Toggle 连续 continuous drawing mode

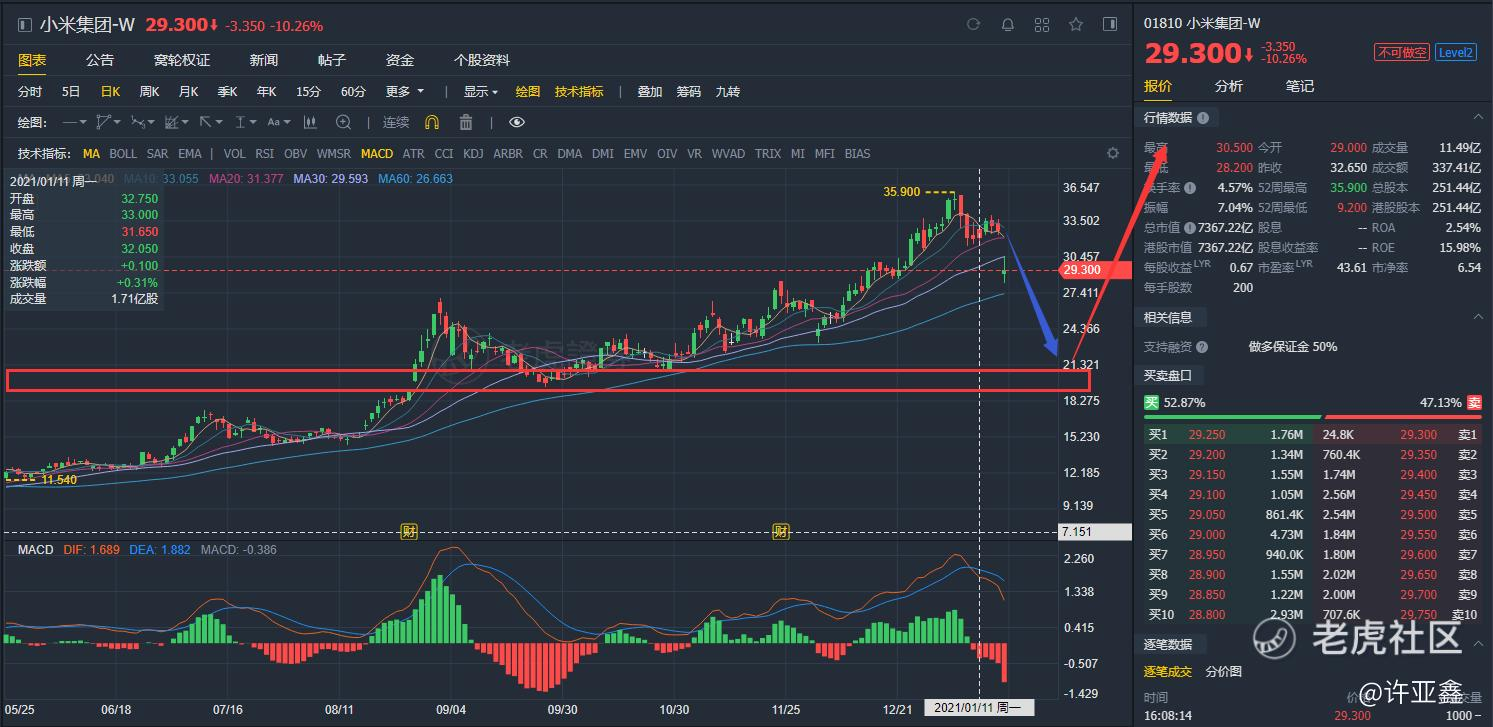click(396, 122)
